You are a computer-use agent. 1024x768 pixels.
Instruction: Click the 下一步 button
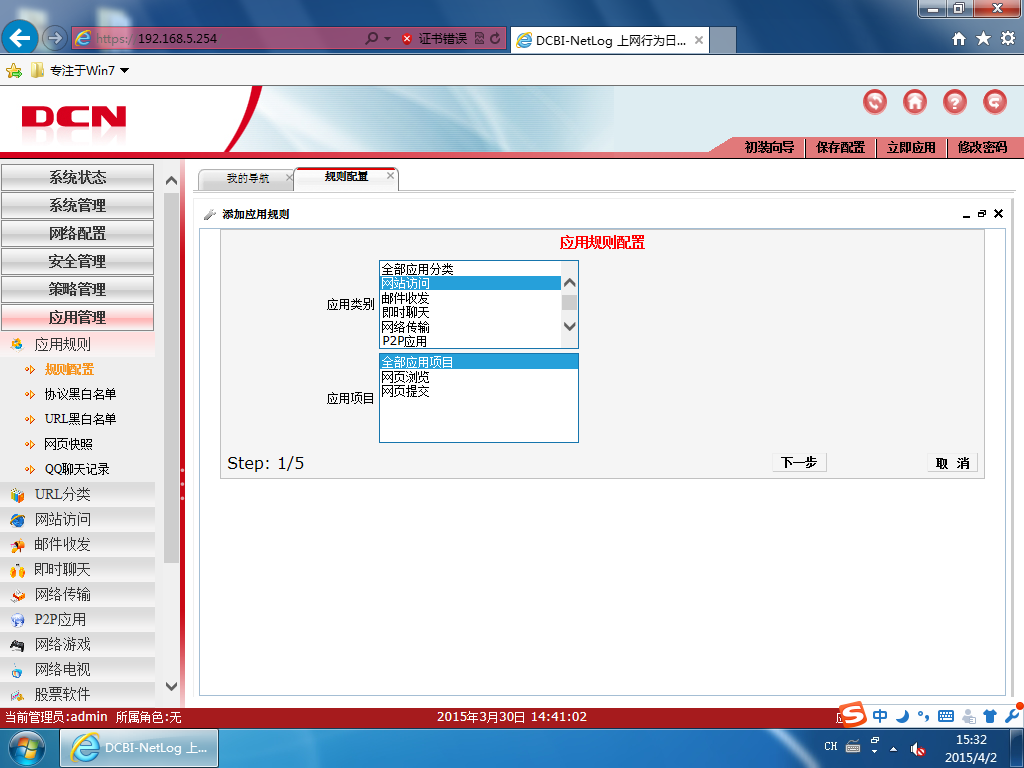click(x=799, y=462)
